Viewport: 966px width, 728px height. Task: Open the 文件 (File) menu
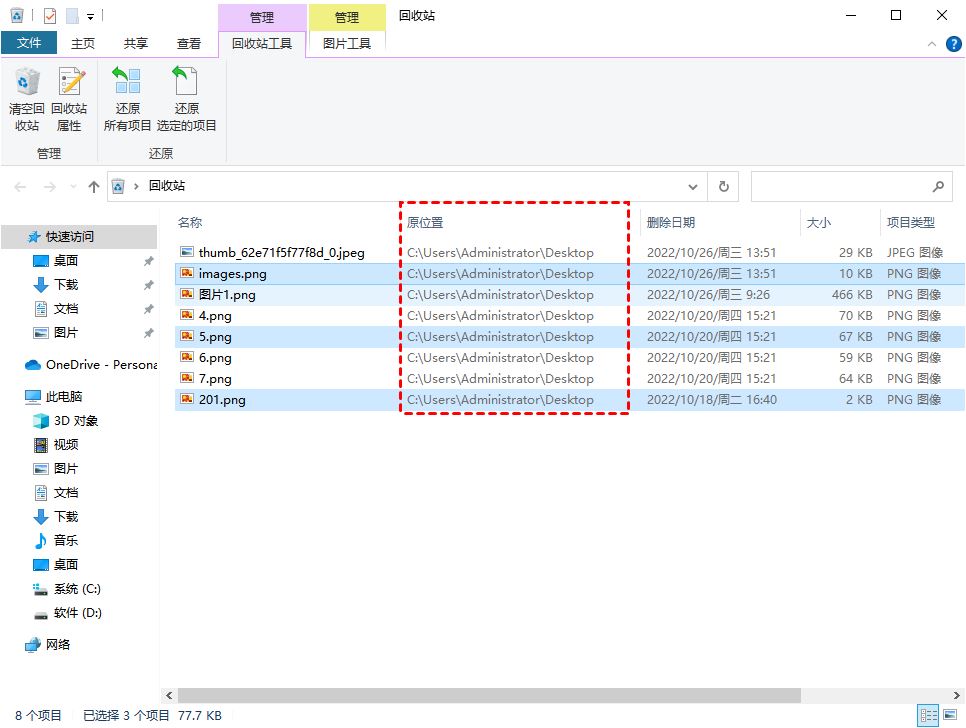[29, 43]
